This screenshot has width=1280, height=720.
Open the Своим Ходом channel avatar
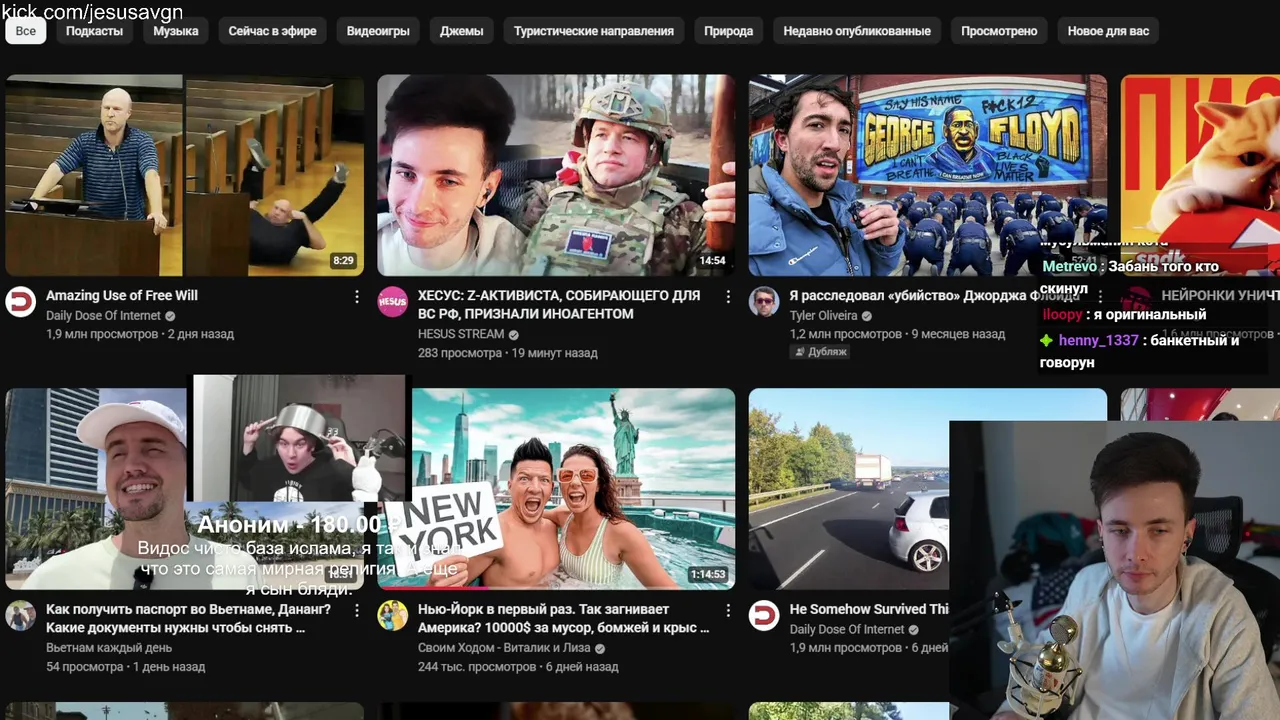click(392, 615)
